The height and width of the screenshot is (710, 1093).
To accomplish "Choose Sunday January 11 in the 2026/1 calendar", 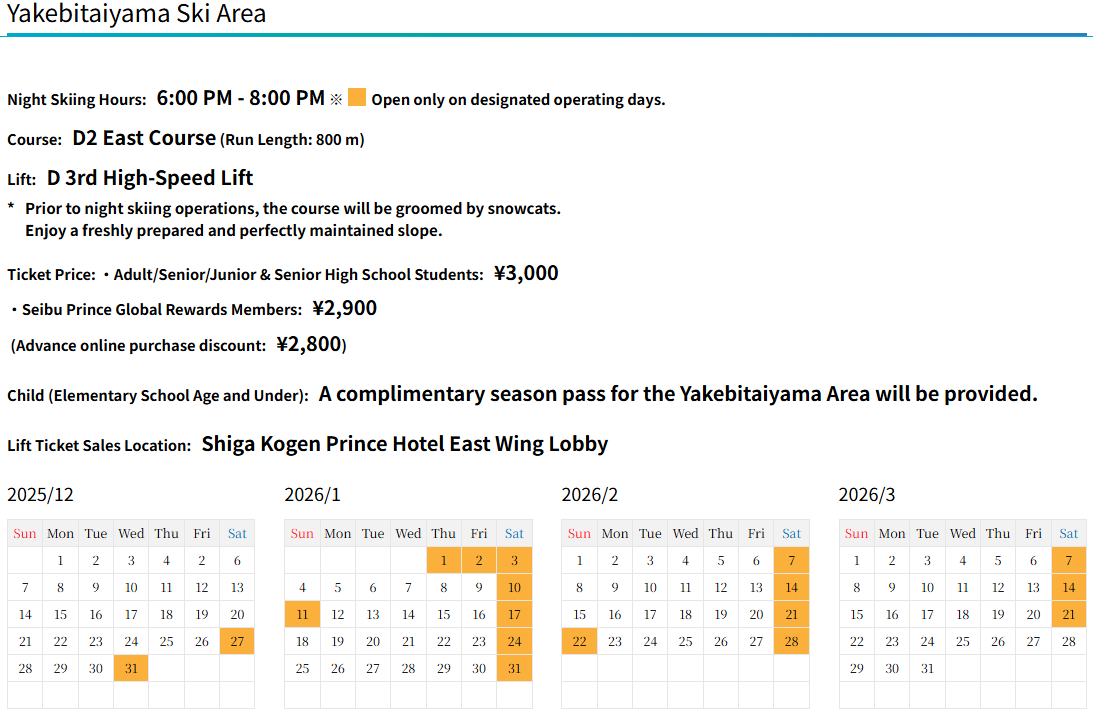I will 302,614.
